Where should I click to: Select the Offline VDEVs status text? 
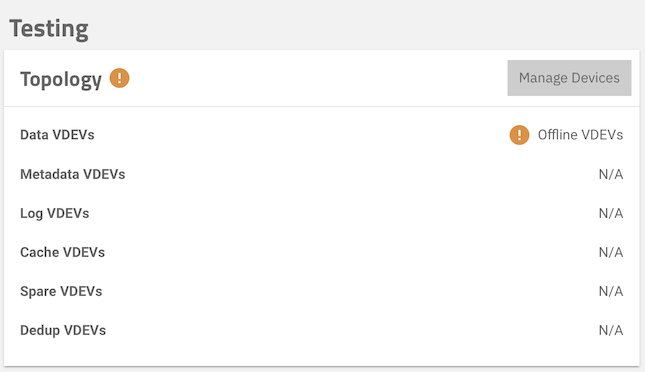(580, 135)
